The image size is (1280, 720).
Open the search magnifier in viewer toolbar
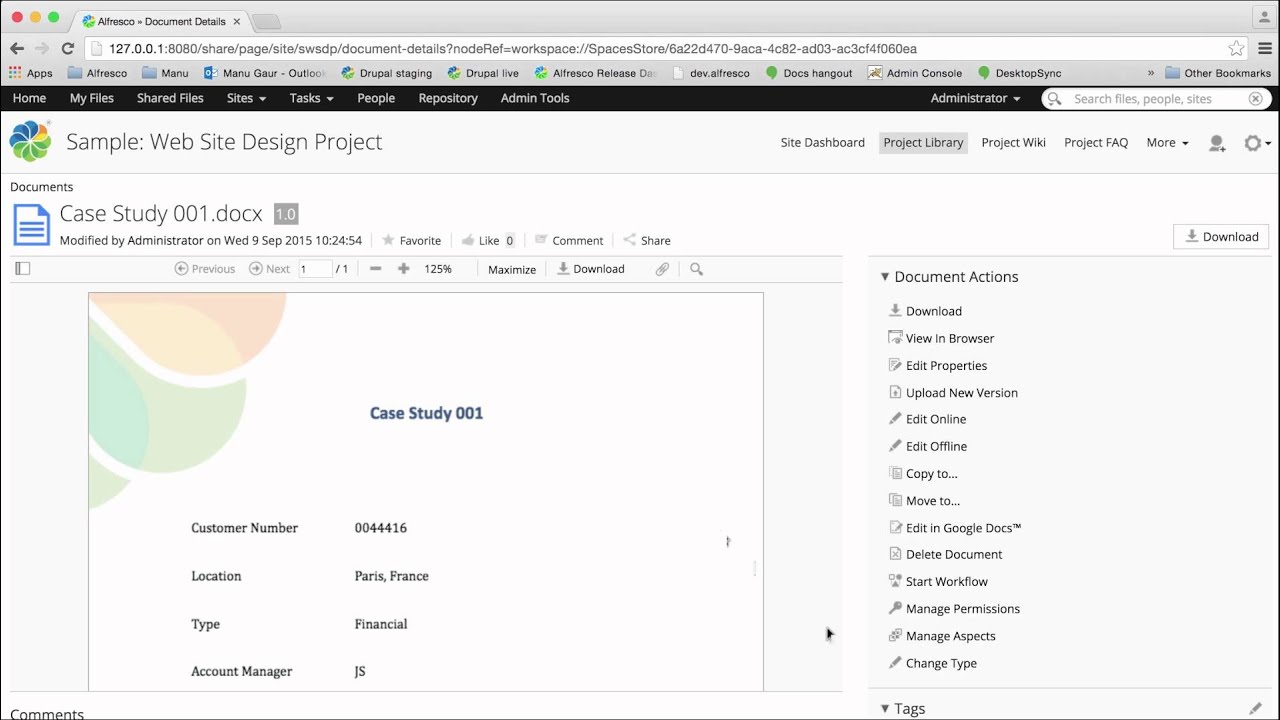pyautogui.click(x=697, y=269)
